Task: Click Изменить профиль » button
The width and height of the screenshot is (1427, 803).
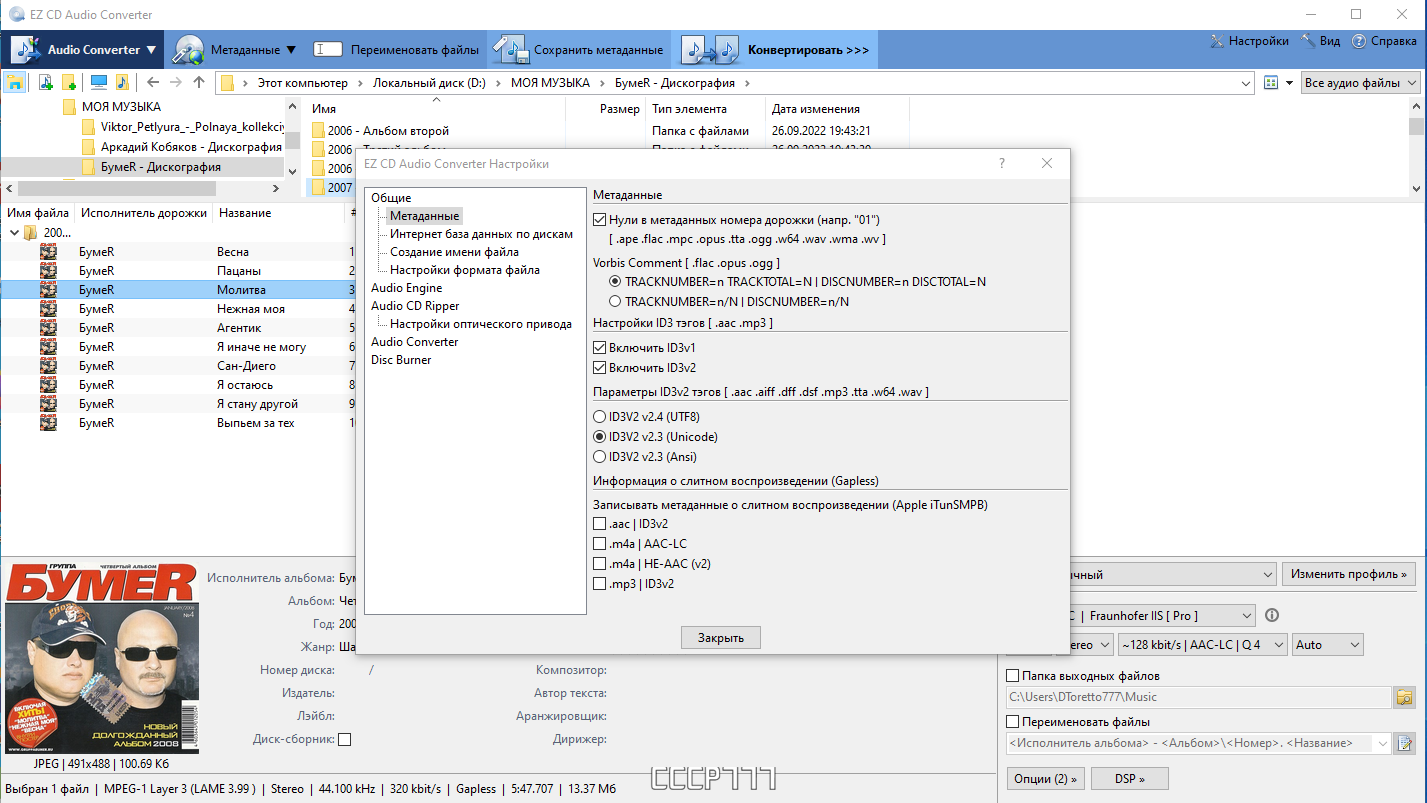Action: point(1349,574)
